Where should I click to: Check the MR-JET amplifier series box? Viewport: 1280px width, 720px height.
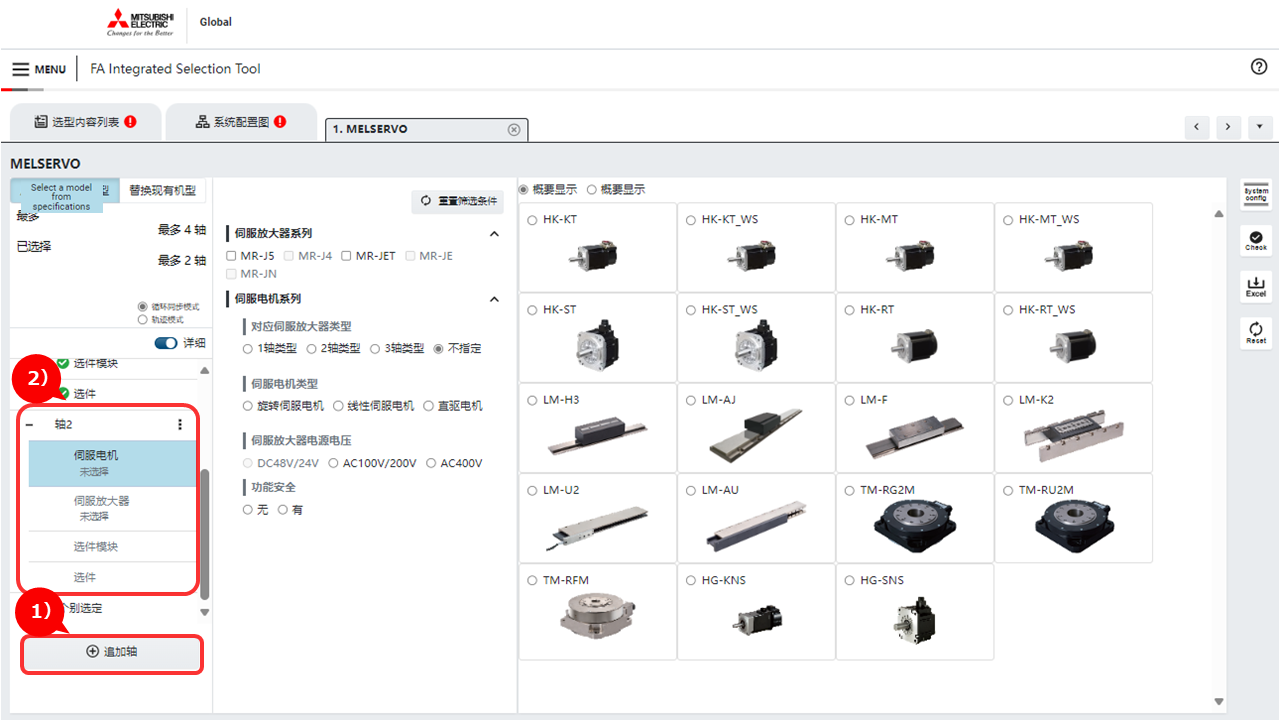coord(346,256)
